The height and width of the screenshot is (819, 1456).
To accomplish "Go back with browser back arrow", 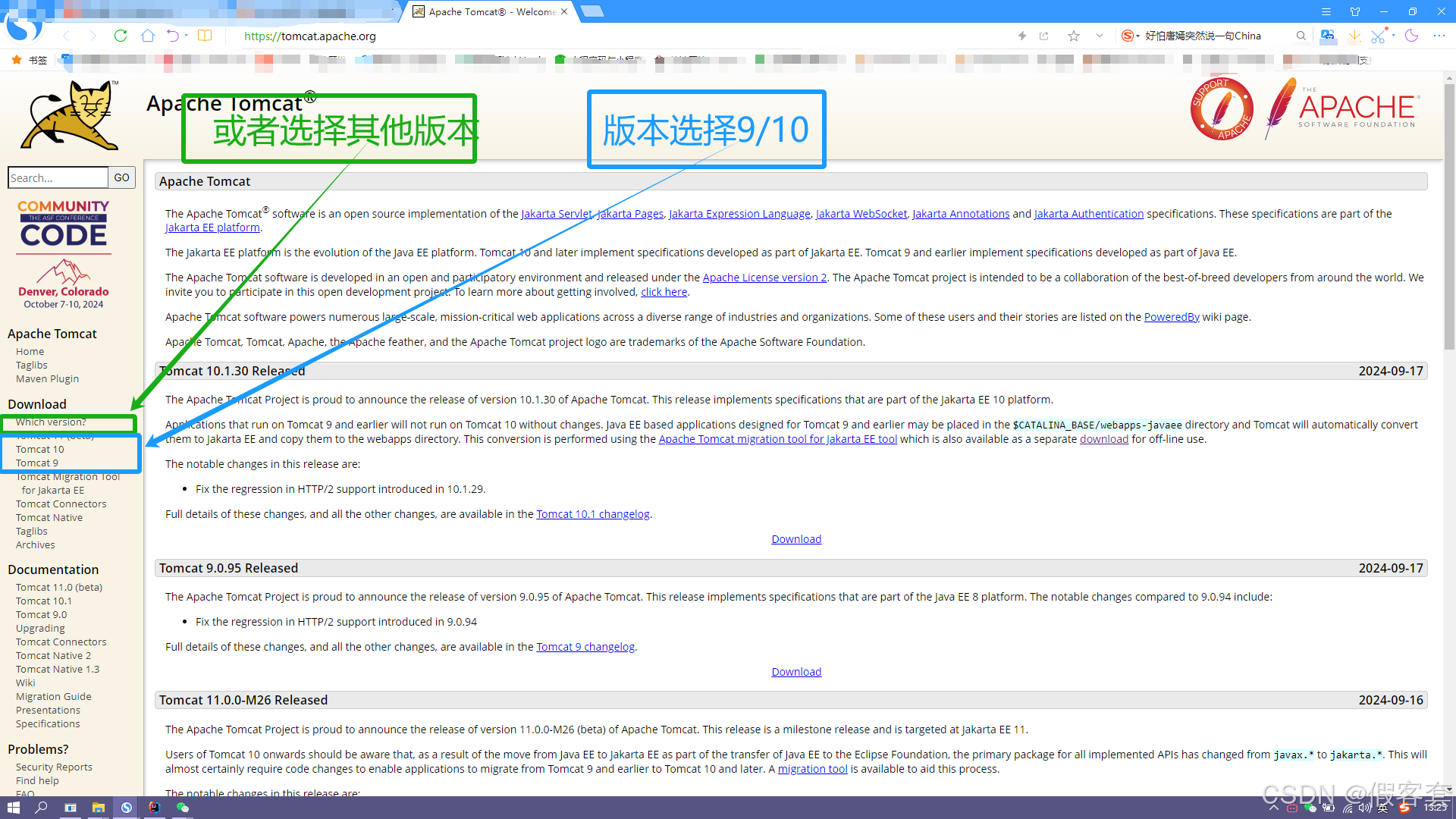I will [x=66, y=36].
